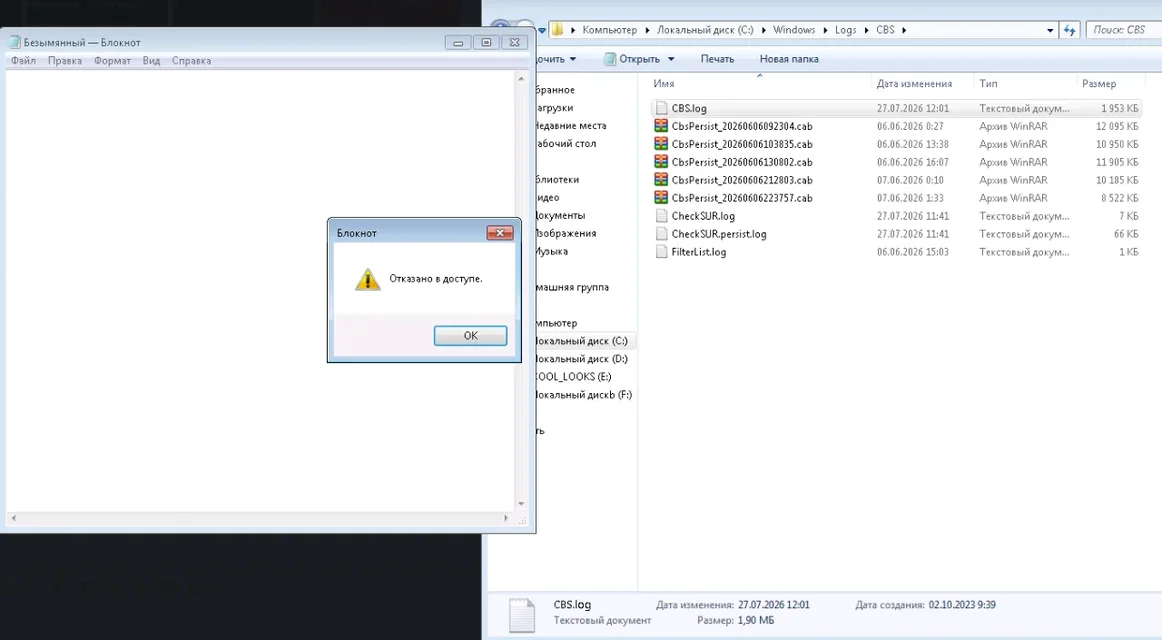The height and width of the screenshot is (640, 1162).
Task: Click the Windows breadcrumb segment
Action: [794, 30]
